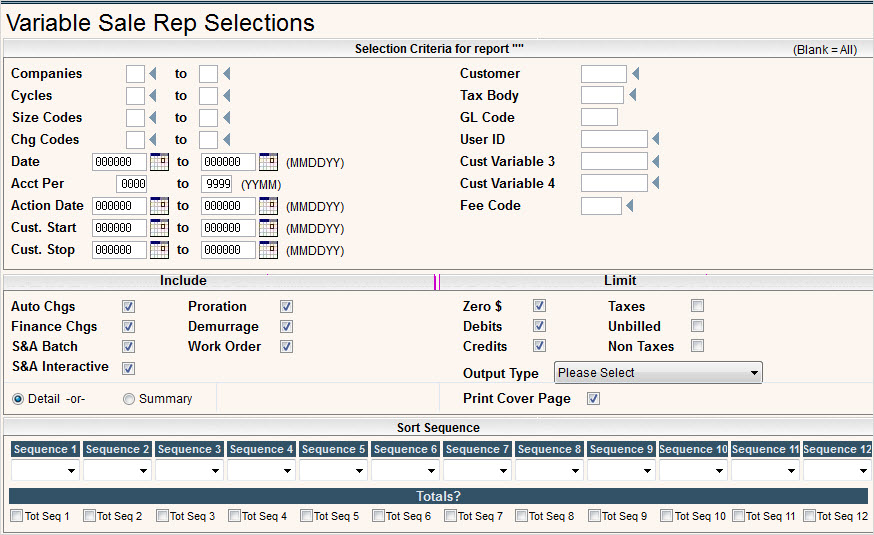Click lookup arrow for Companies from field
Viewport: 874px width, 535px height.
tap(153, 74)
